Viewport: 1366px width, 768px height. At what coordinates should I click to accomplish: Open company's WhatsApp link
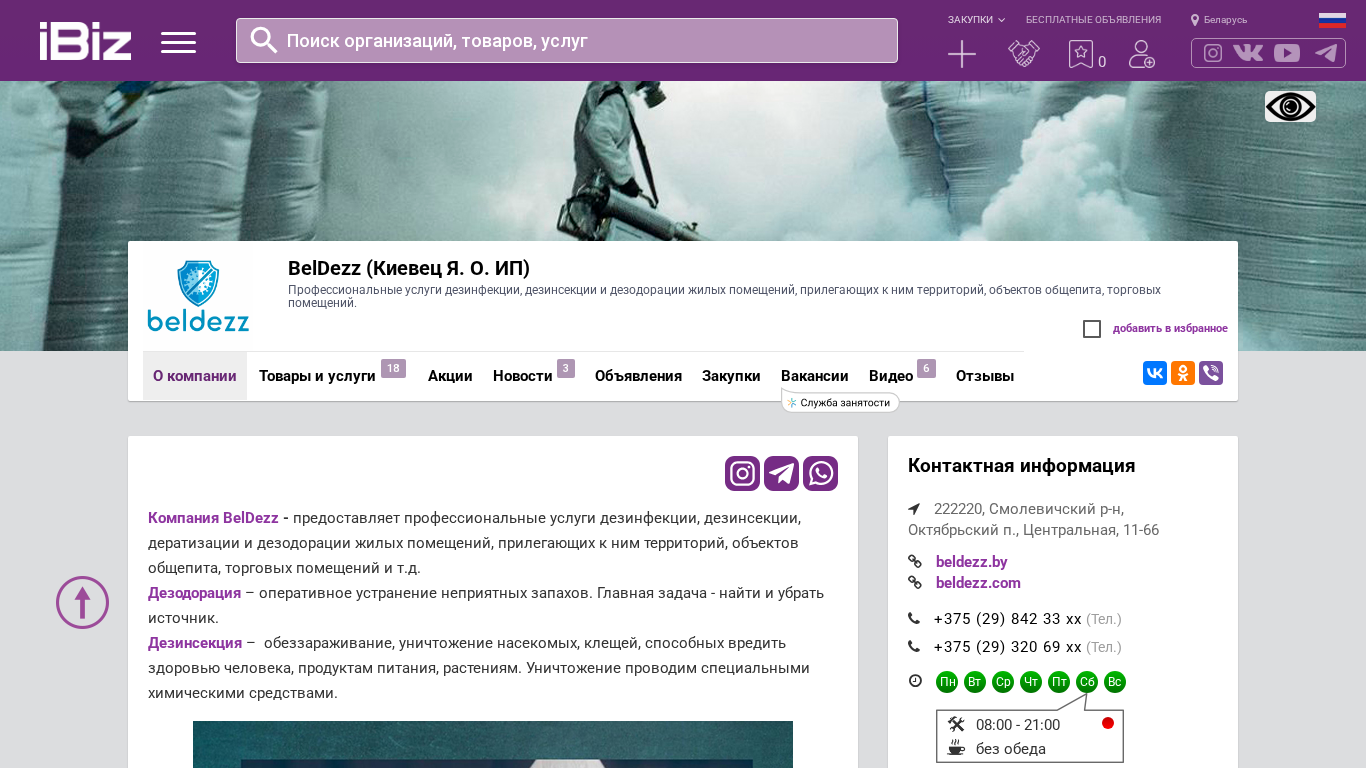820,474
